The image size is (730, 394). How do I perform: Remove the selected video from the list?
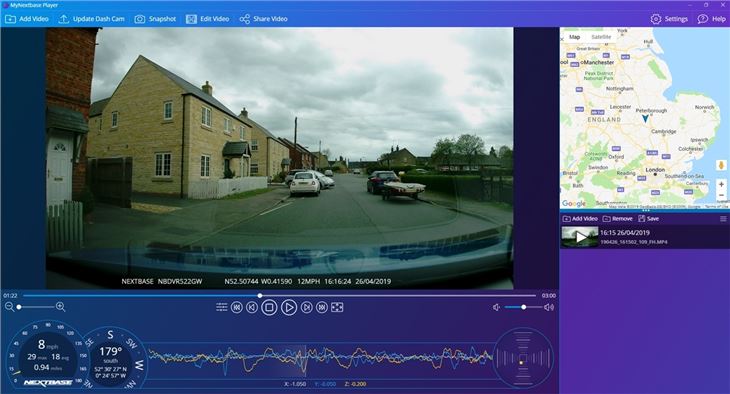point(617,218)
